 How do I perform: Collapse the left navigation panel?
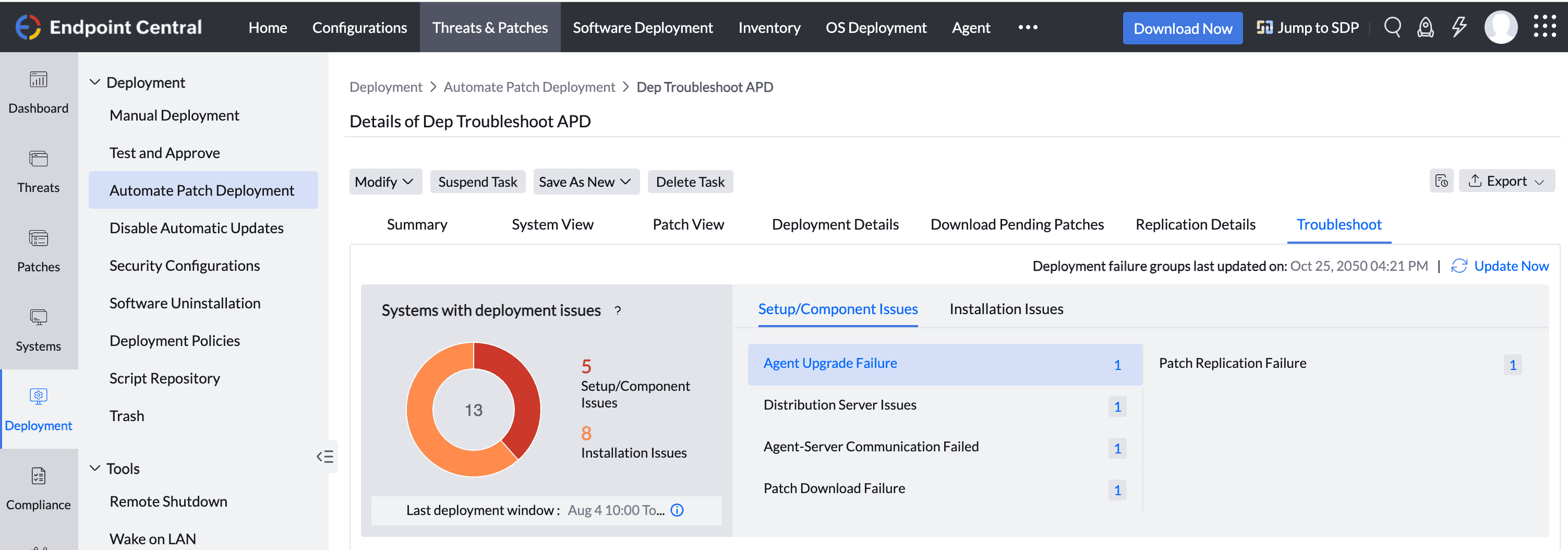325,456
